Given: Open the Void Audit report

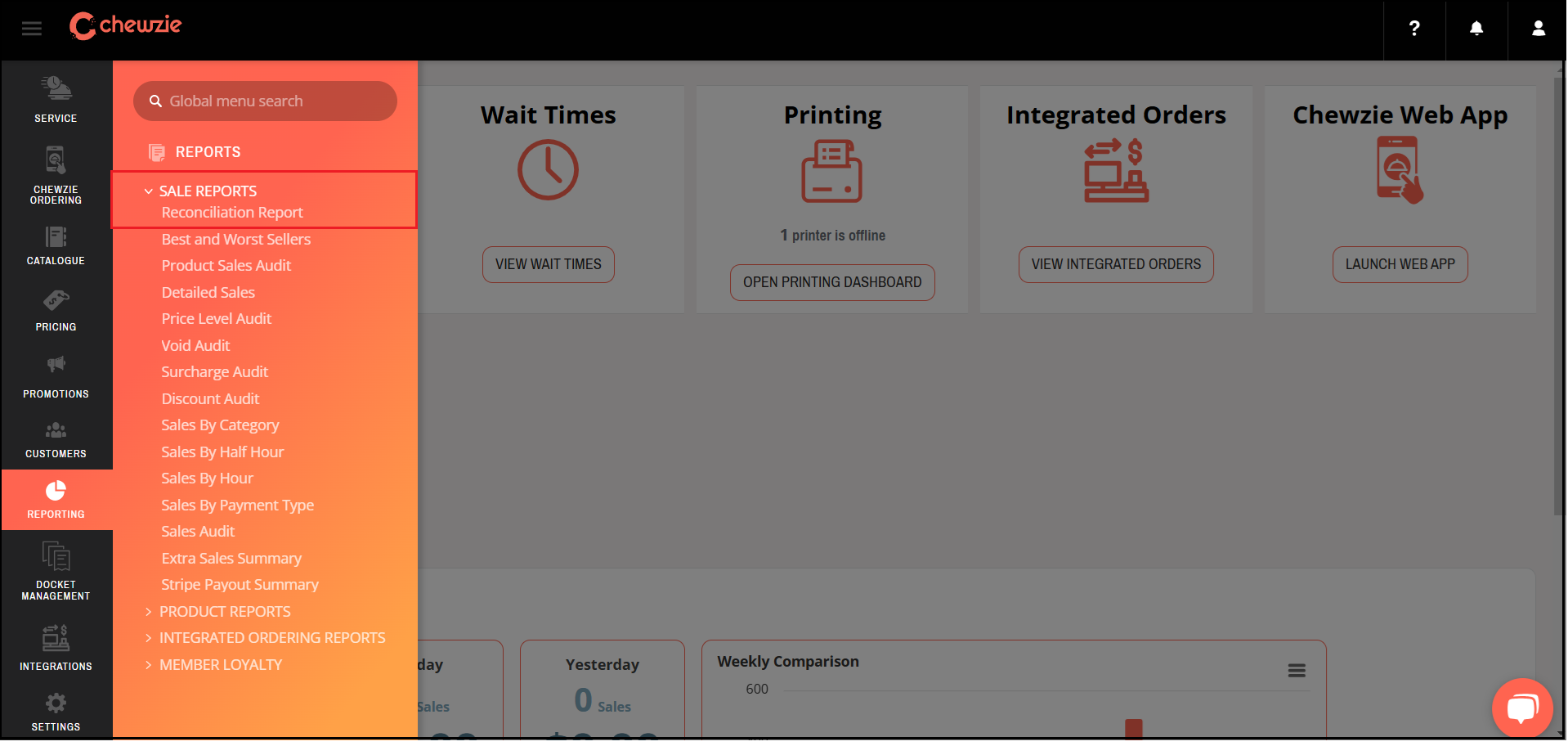Looking at the screenshot, I should 195,346.
